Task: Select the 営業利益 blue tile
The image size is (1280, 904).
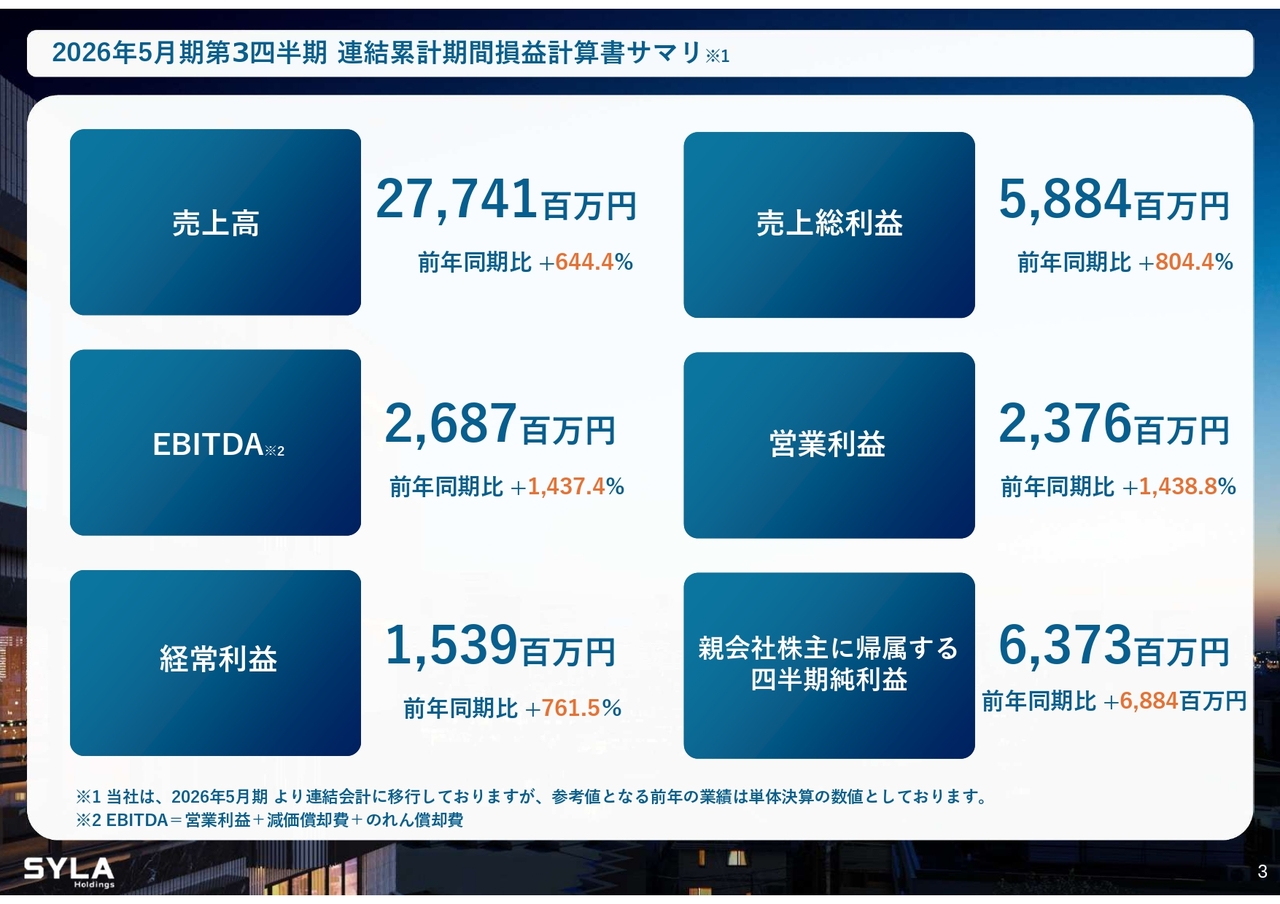Action: pos(829,445)
